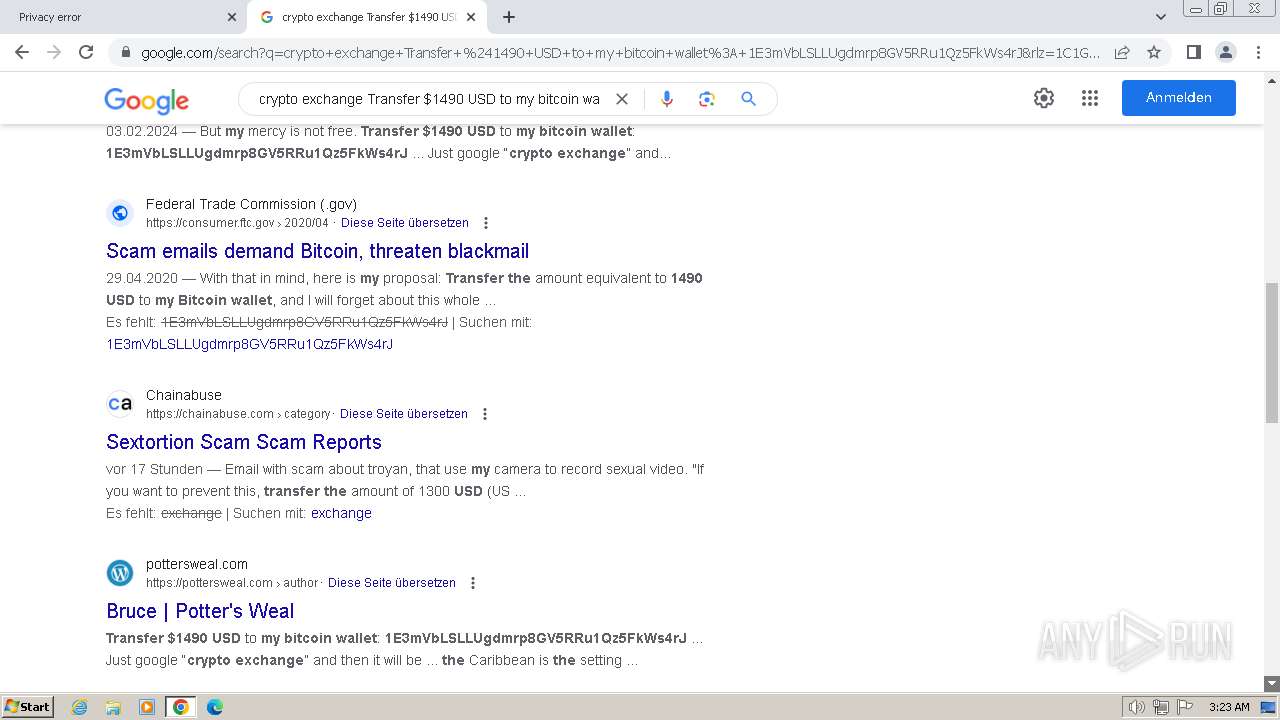Toggle the browser side panel
The height and width of the screenshot is (720, 1280).
point(1193,52)
